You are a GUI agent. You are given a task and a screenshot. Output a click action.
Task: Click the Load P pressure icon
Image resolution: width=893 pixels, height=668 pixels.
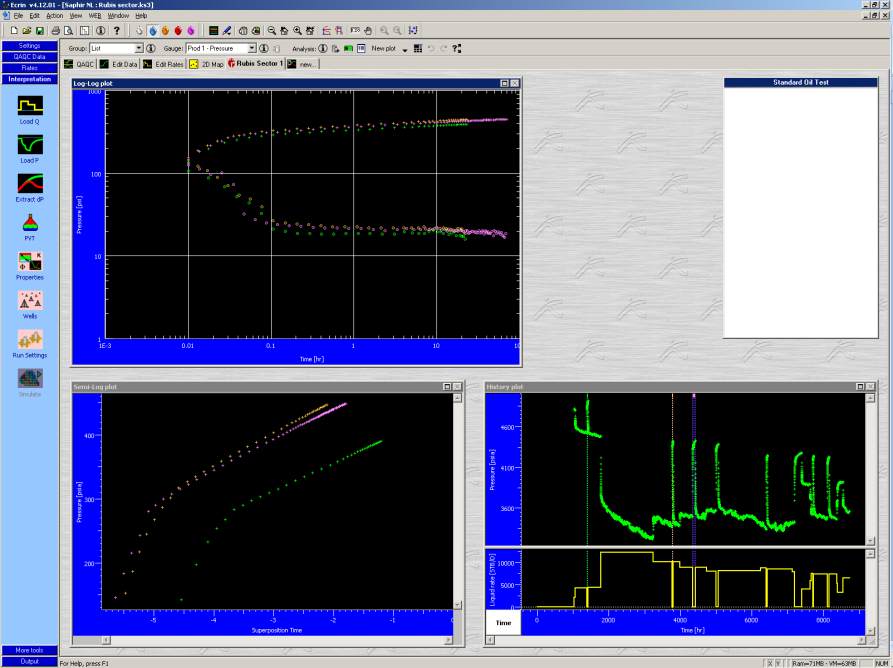click(30, 143)
